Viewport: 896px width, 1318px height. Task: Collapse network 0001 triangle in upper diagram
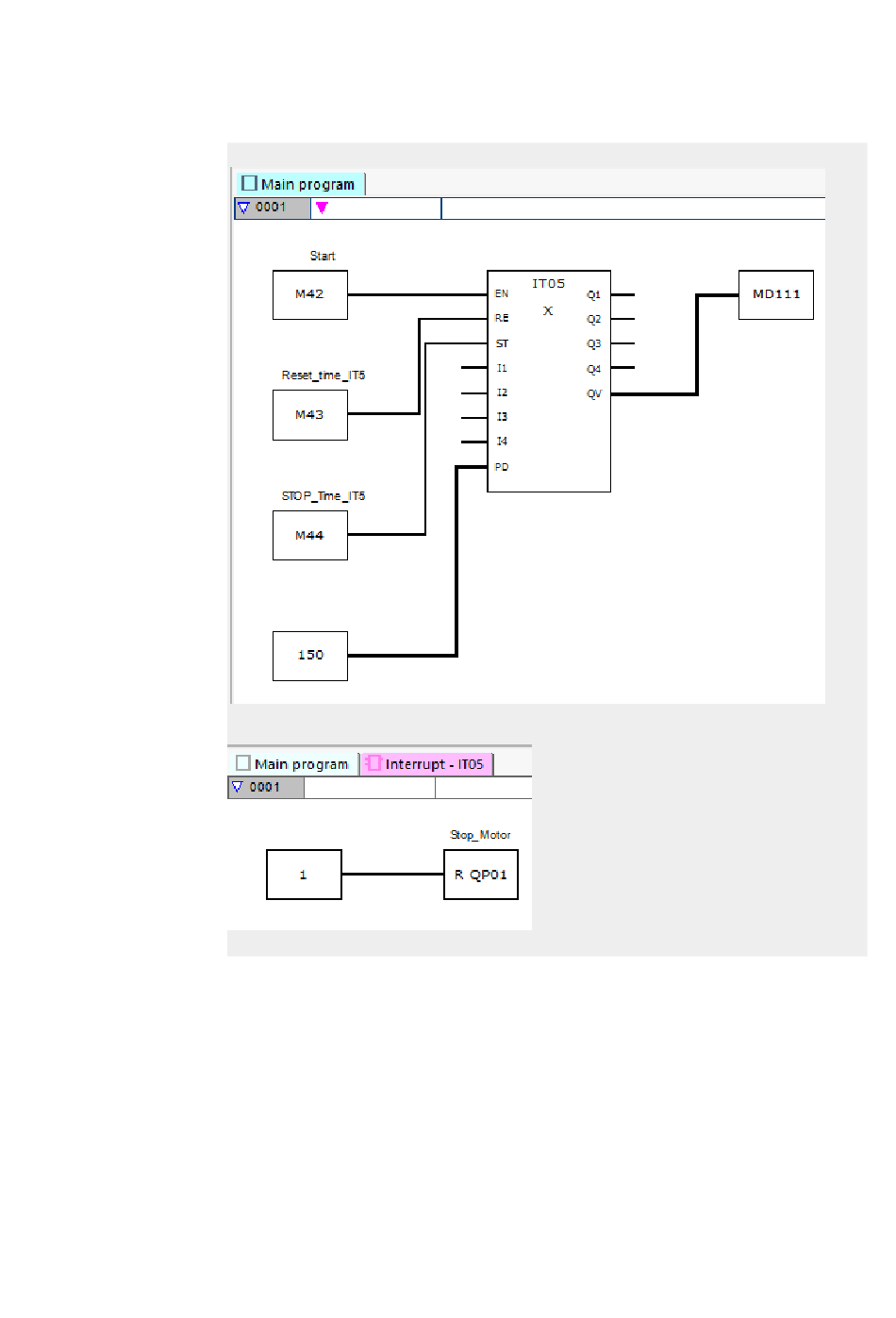point(243,208)
